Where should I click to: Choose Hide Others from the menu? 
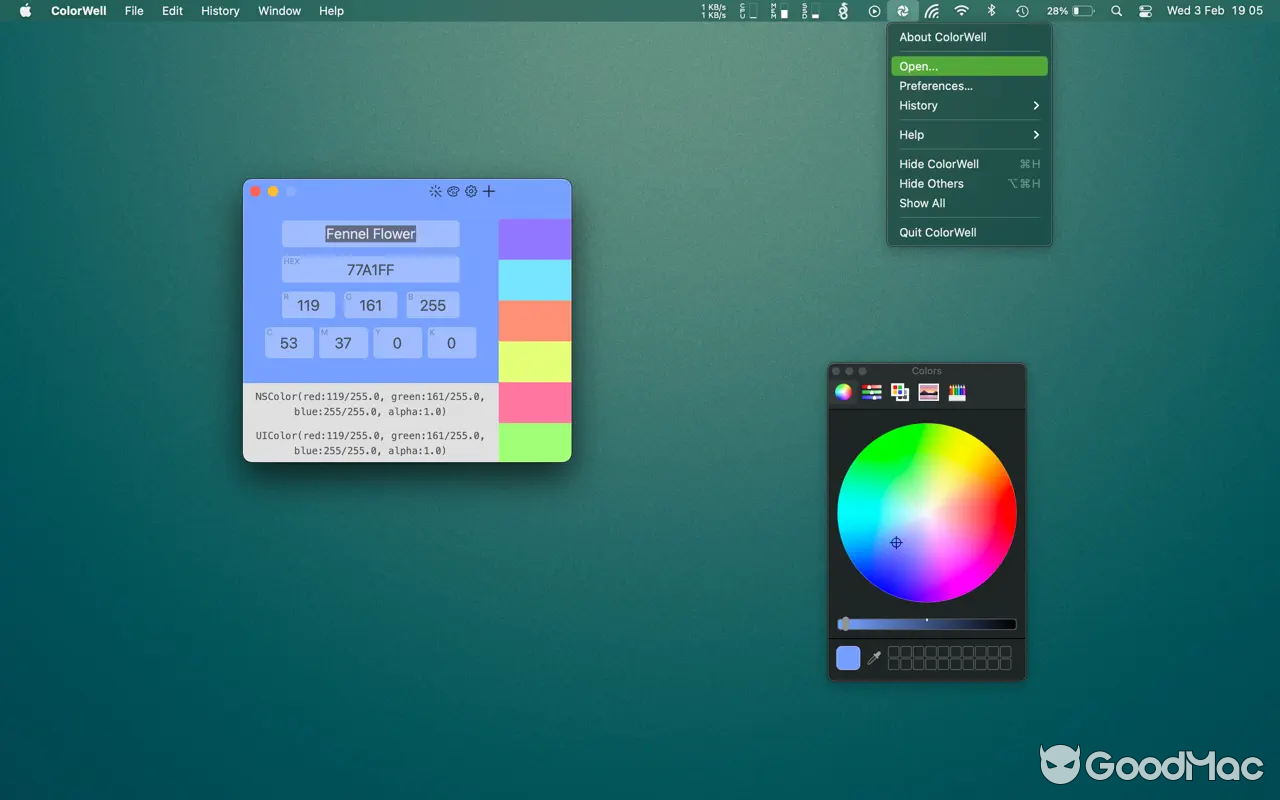(931, 183)
